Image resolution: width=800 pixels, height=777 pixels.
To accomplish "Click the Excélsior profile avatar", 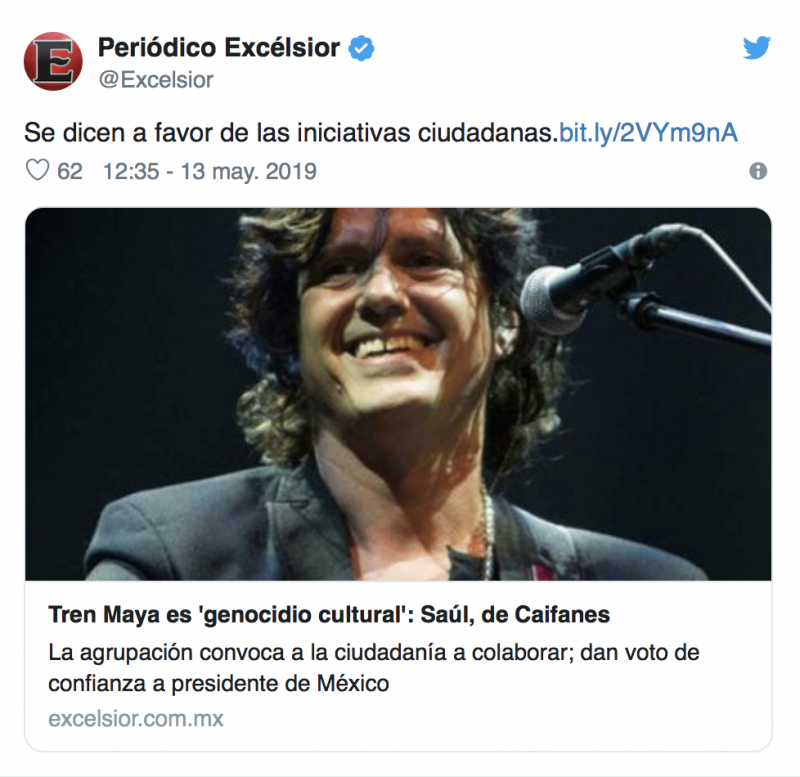I will (53, 61).
